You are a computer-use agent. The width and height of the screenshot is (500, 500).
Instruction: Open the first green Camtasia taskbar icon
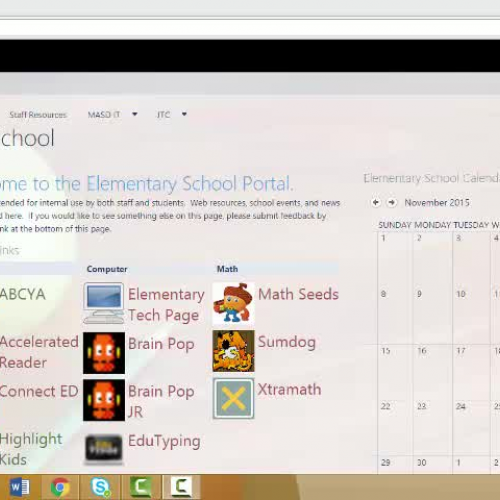tap(140, 487)
